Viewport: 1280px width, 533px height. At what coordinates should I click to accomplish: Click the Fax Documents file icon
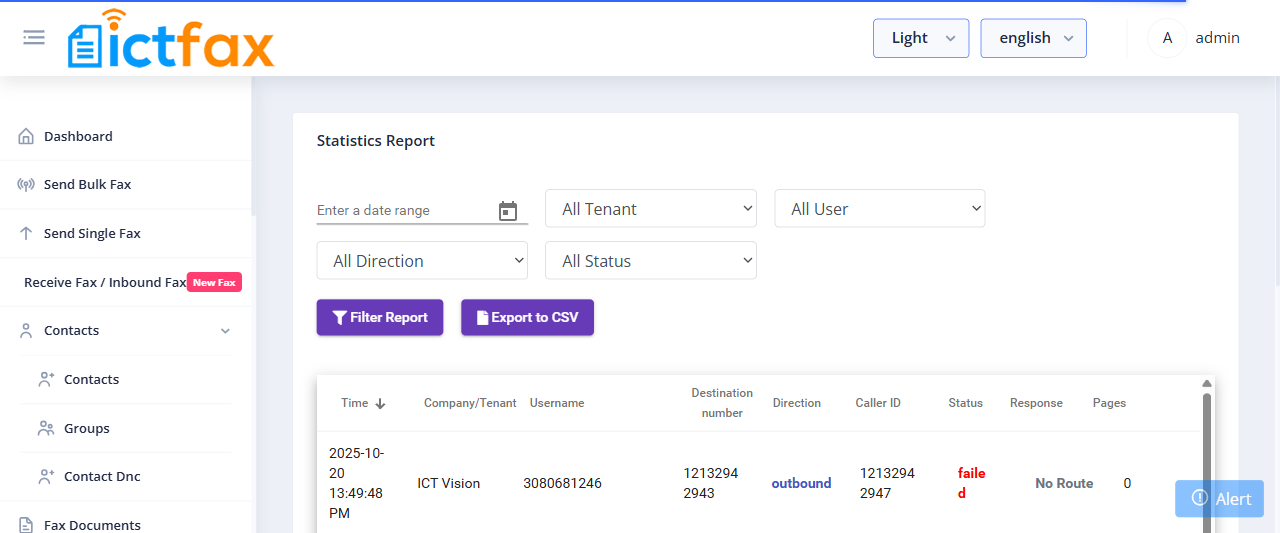click(x=26, y=525)
